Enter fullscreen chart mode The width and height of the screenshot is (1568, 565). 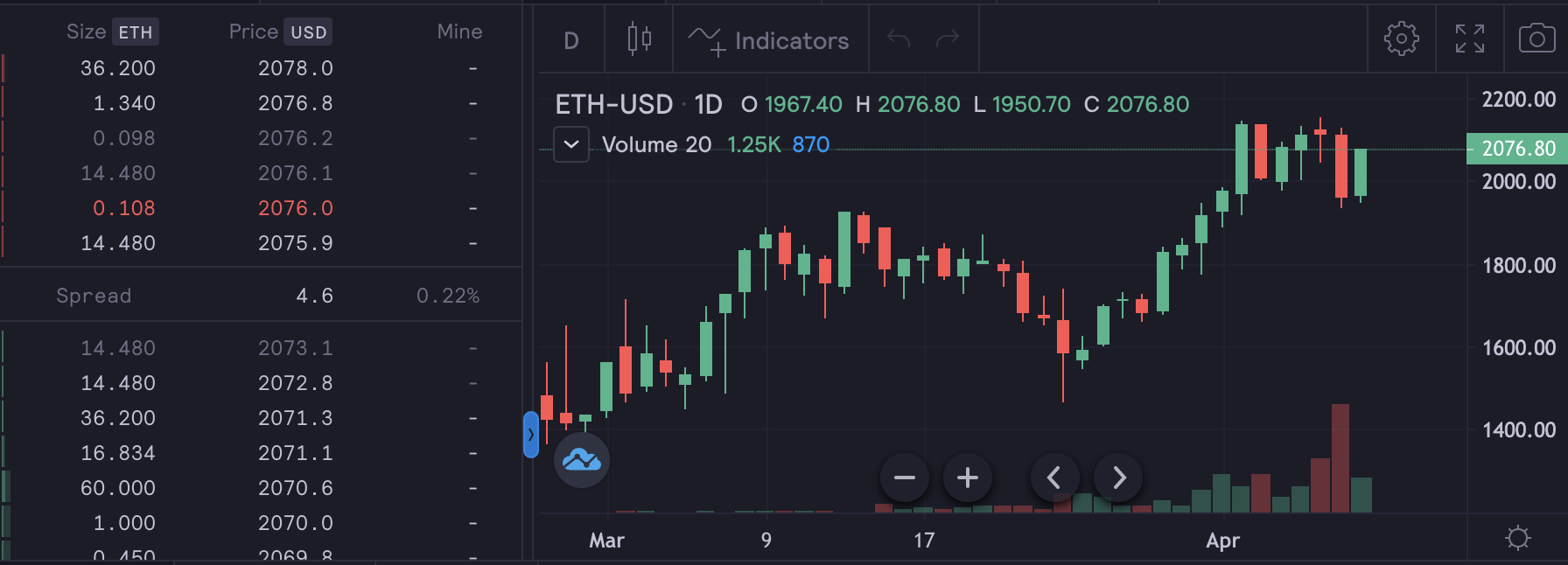[1469, 39]
